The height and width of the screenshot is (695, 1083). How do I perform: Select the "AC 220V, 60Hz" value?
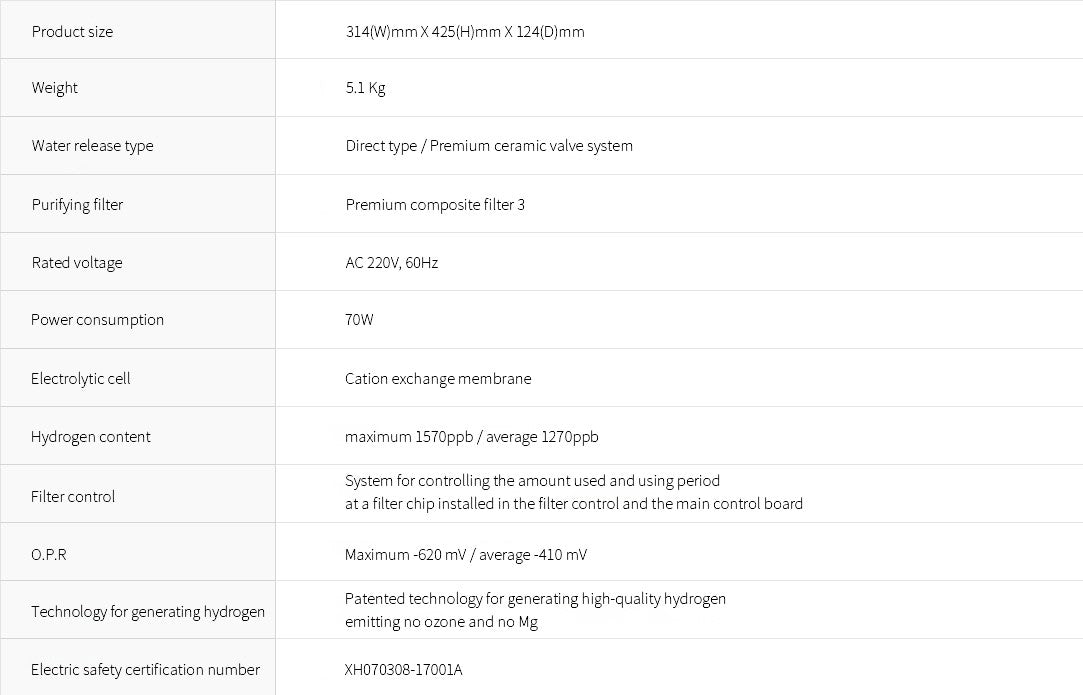pyautogui.click(x=392, y=263)
